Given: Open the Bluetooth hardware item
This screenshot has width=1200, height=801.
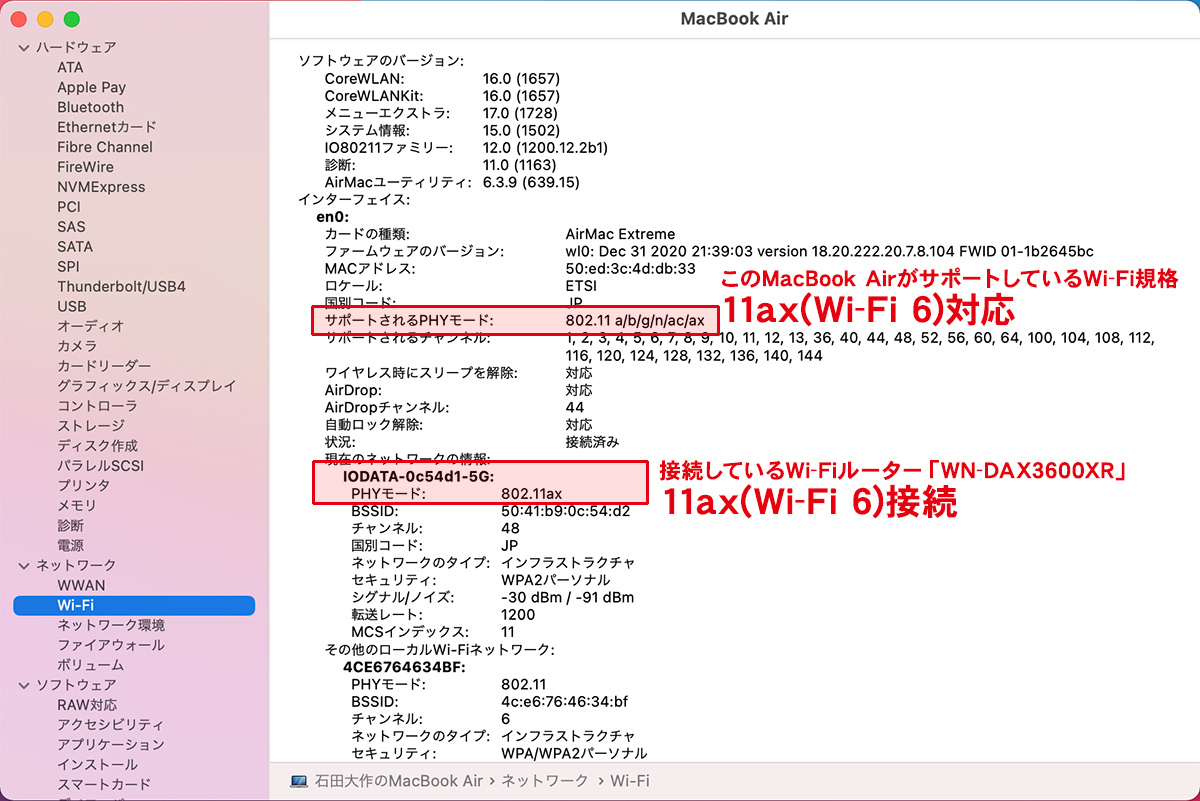Looking at the screenshot, I should click(x=90, y=107).
